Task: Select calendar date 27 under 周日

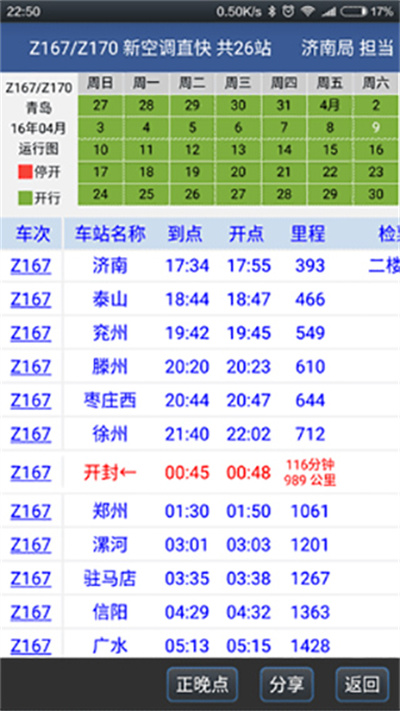Action: (x=101, y=106)
